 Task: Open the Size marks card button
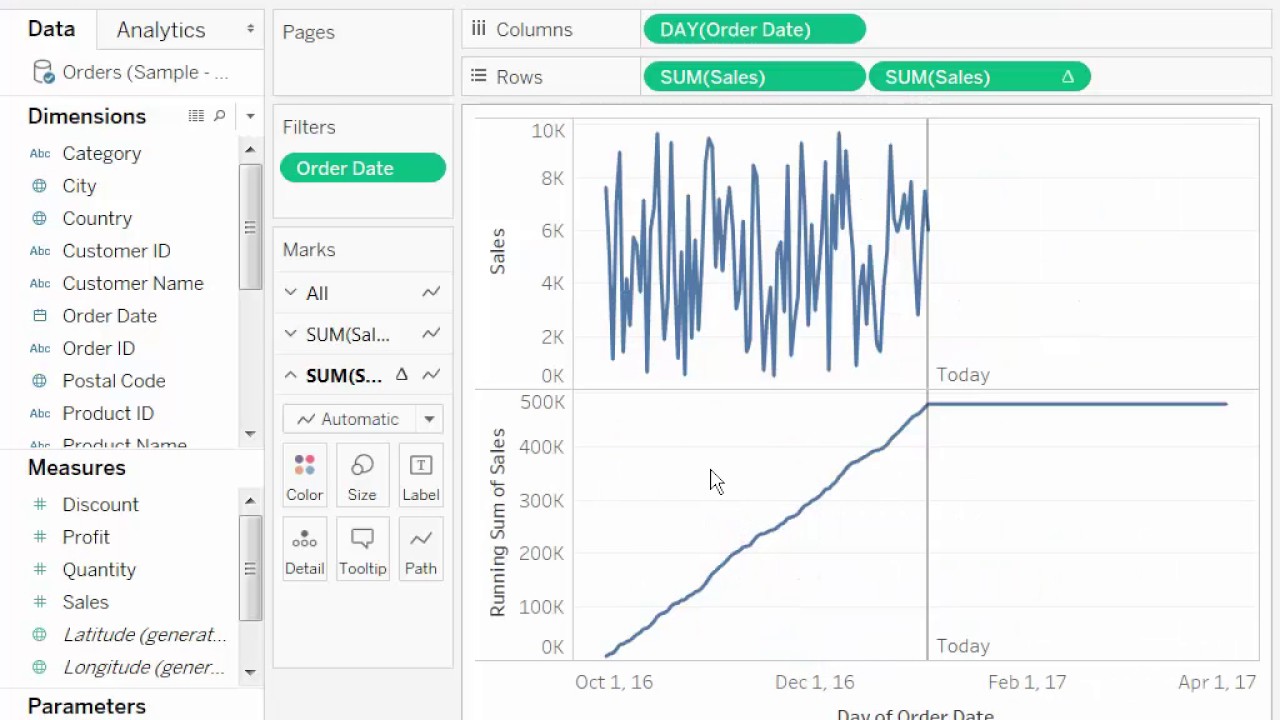pyautogui.click(x=362, y=475)
